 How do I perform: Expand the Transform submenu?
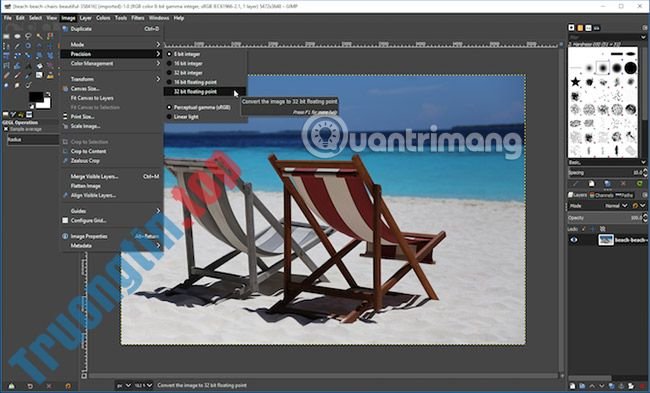[x=112, y=79]
